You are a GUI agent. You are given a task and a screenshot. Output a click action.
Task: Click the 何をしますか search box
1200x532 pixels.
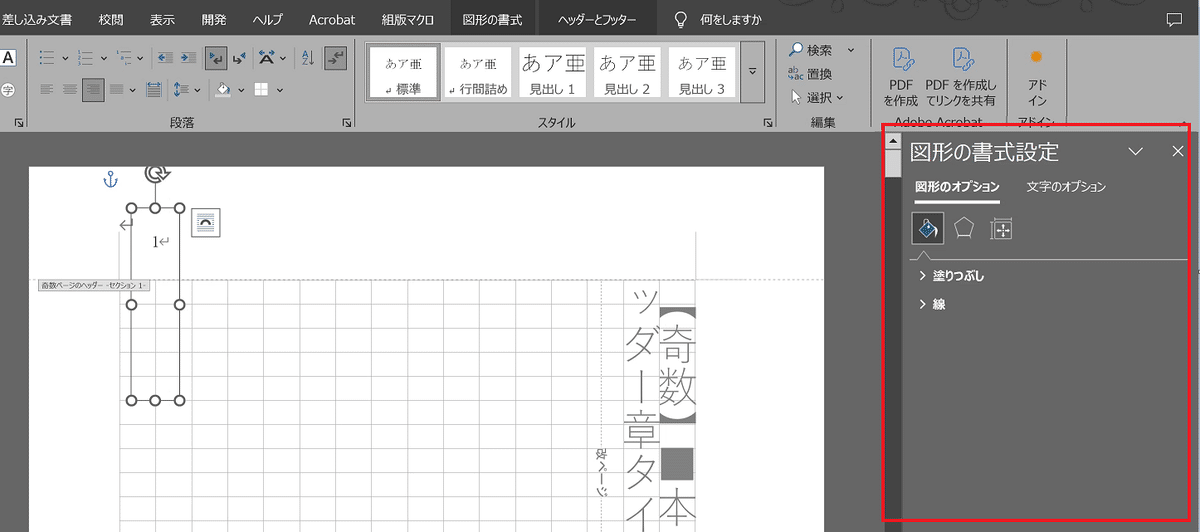point(716,19)
